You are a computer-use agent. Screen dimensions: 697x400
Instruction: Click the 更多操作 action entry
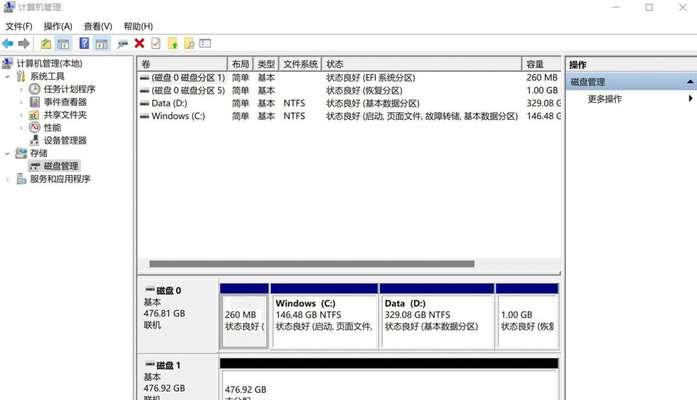[605, 99]
